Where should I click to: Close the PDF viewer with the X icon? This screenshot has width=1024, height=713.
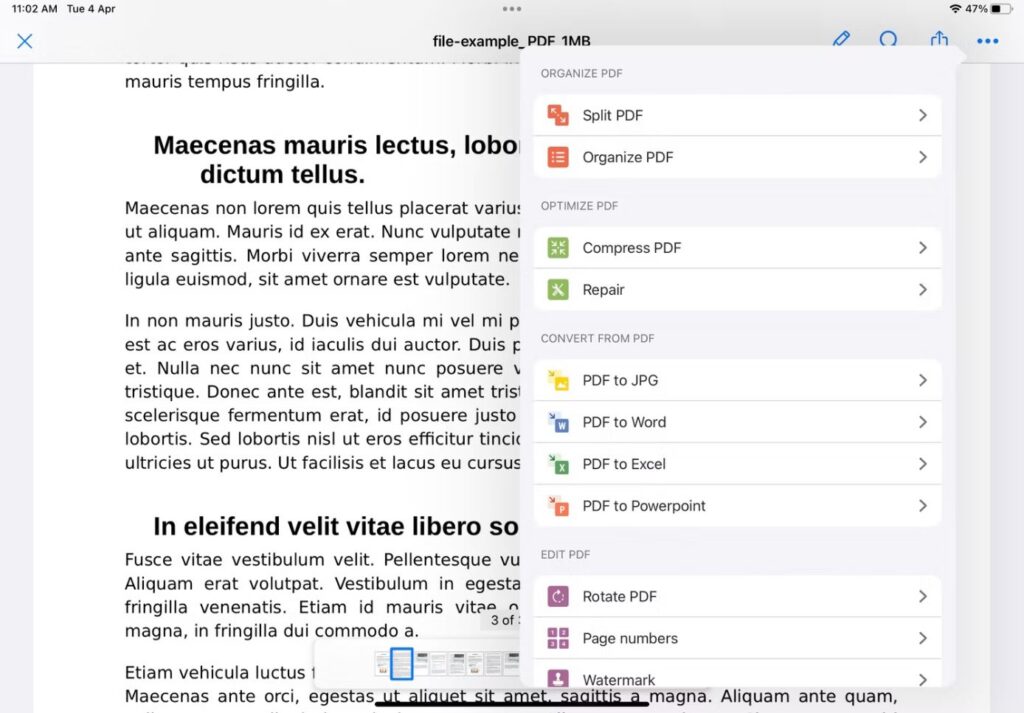[25, 41]
